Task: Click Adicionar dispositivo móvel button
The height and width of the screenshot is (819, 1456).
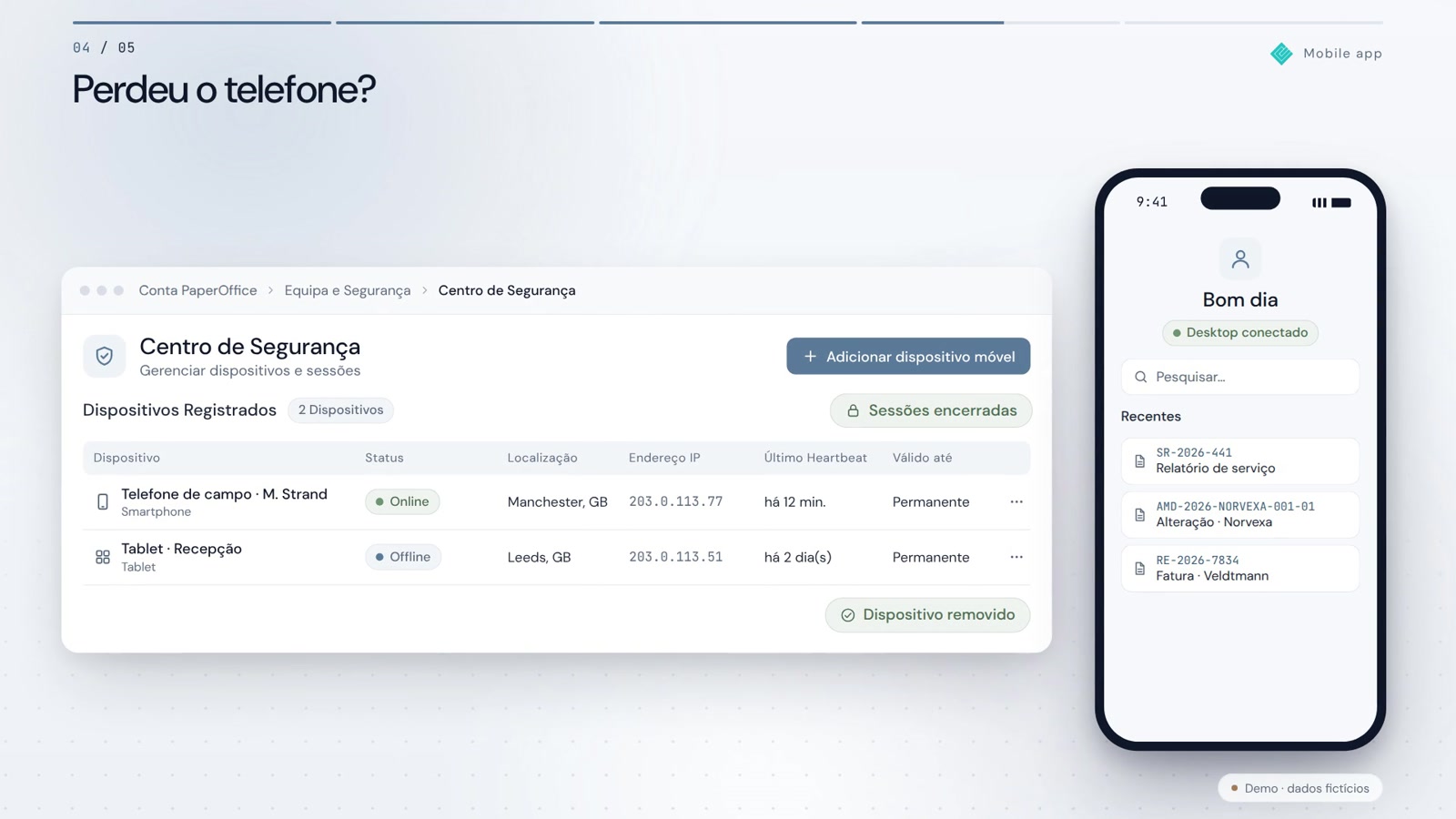Action: coord(908,357)
